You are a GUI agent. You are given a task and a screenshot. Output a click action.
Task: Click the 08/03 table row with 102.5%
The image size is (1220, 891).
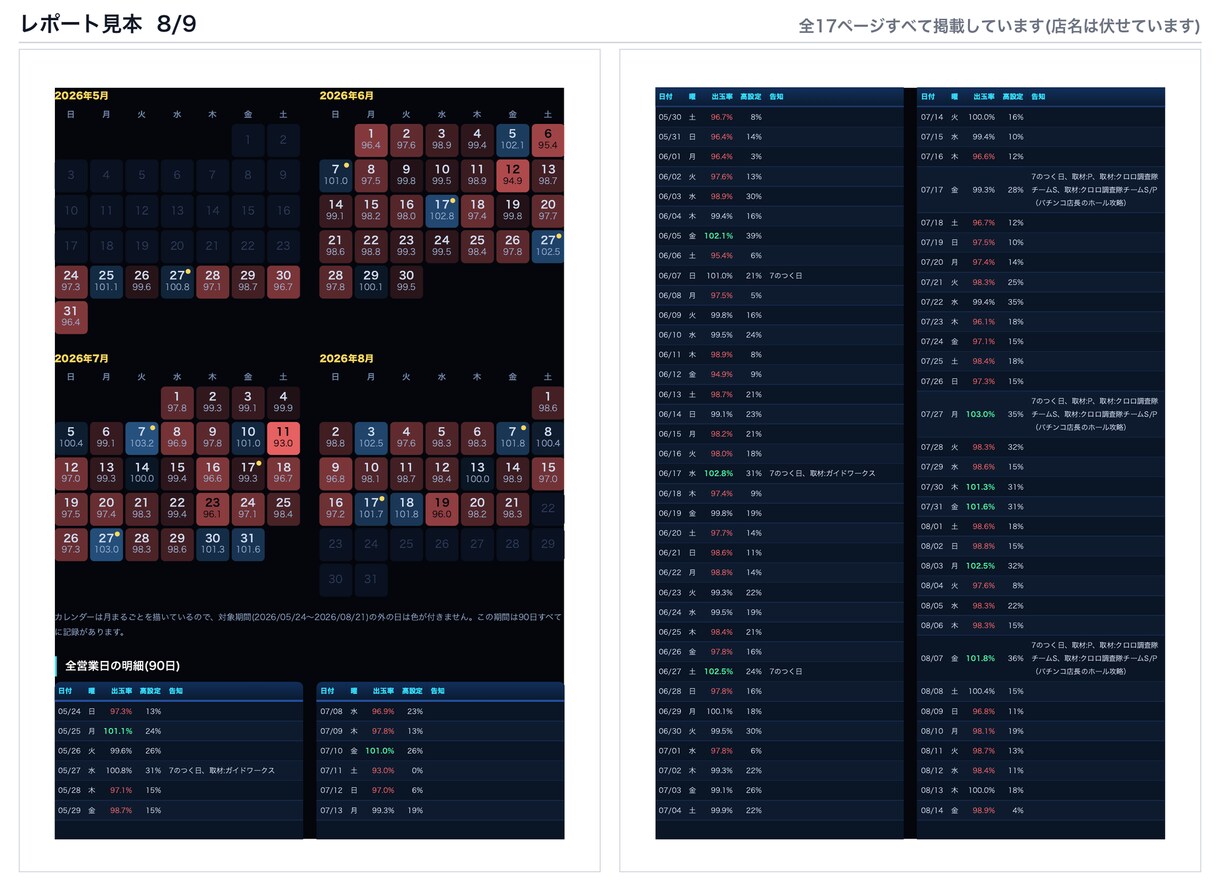[x=1041, y=566]
